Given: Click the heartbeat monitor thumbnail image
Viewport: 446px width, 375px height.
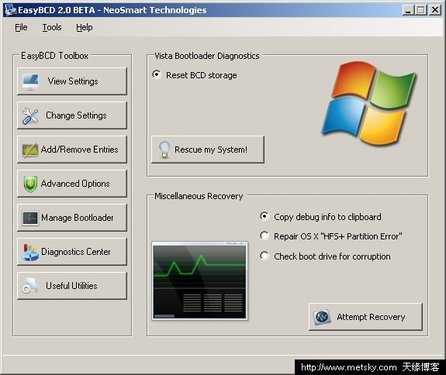Looking at the screenshot, I should [200, 281].
